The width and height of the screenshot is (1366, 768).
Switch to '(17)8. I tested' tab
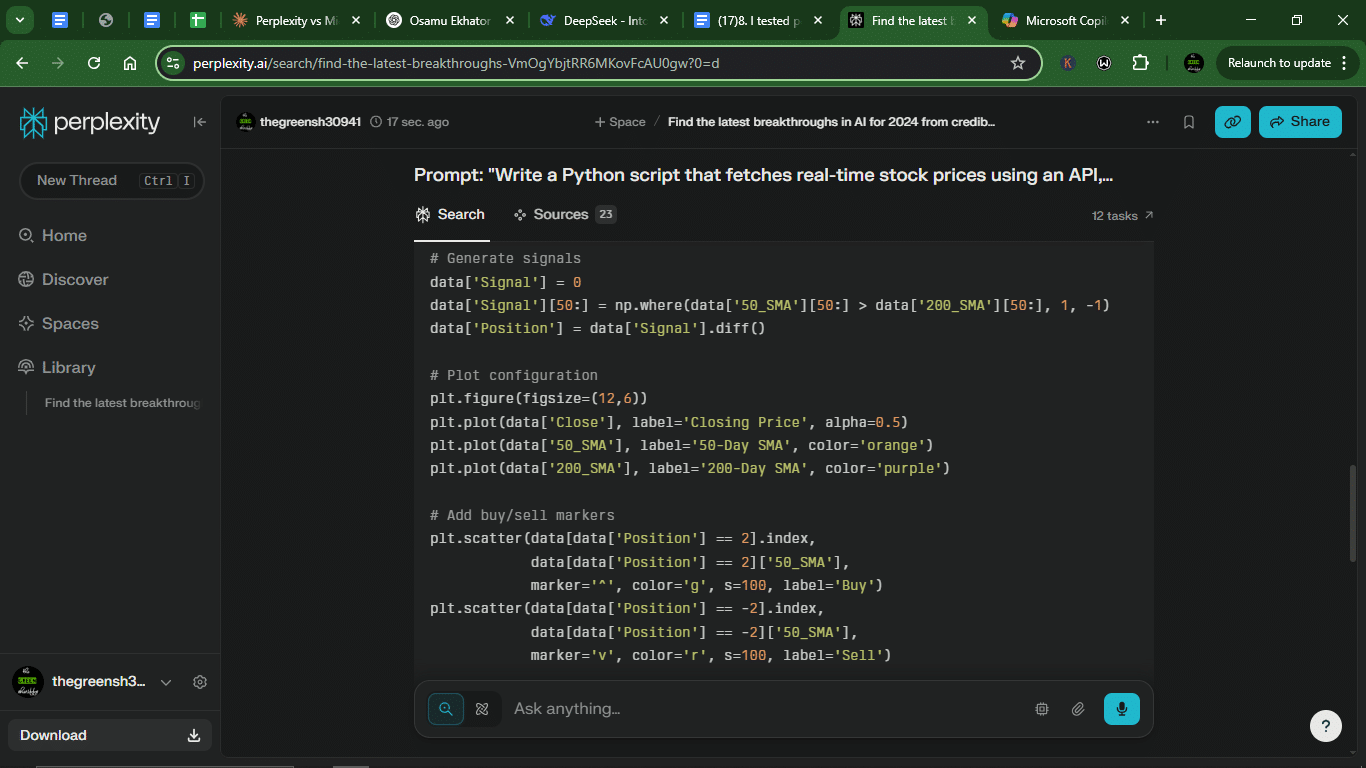coord(759,20)
